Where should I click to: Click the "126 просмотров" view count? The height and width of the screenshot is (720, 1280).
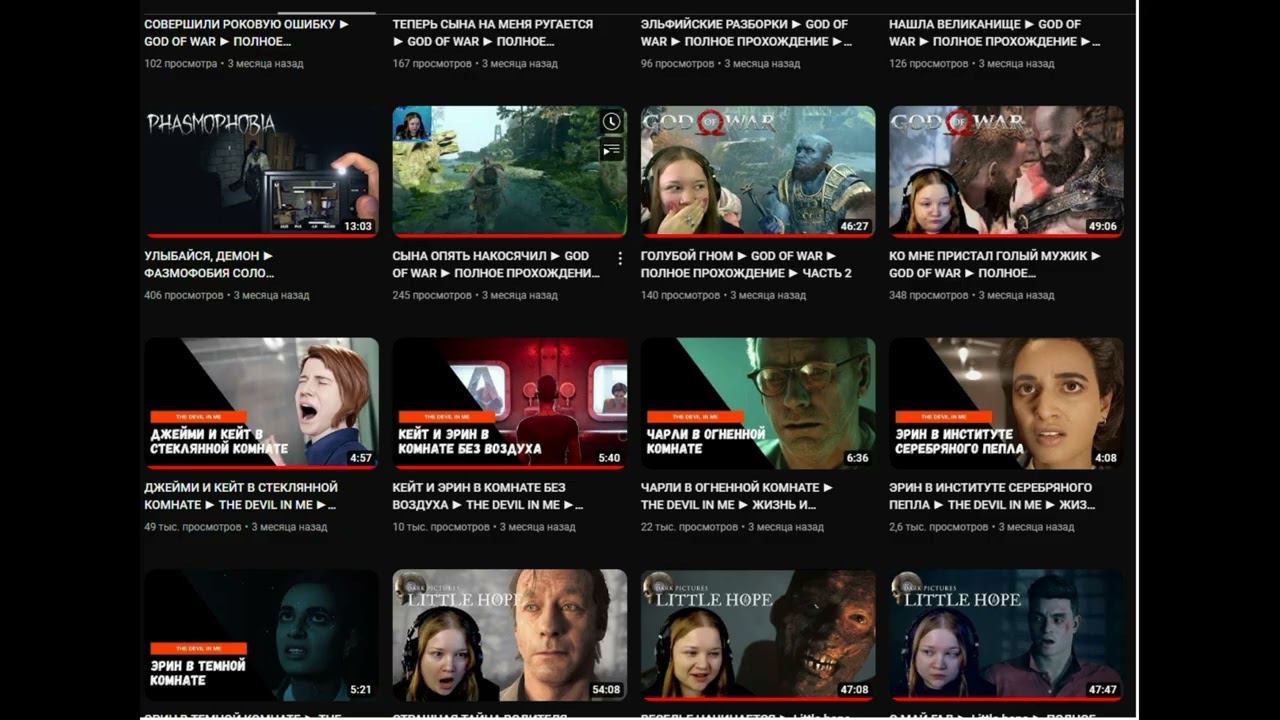coord(929,63)
